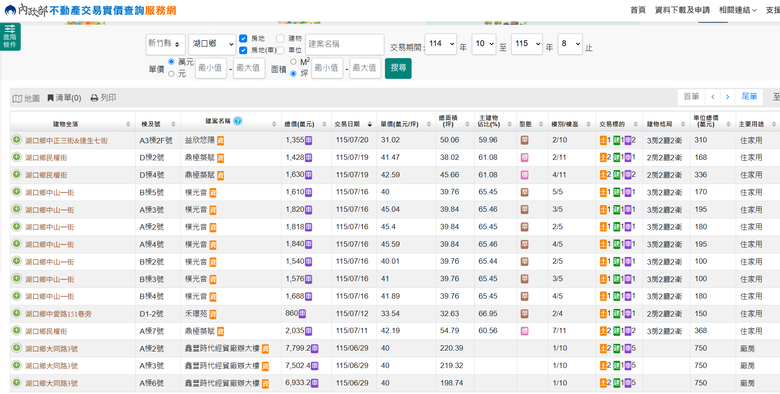This screenshot has width=780, height=394.
Task: Click the pink 型態 icon in D棟2號 row
Action: (524, 158)
